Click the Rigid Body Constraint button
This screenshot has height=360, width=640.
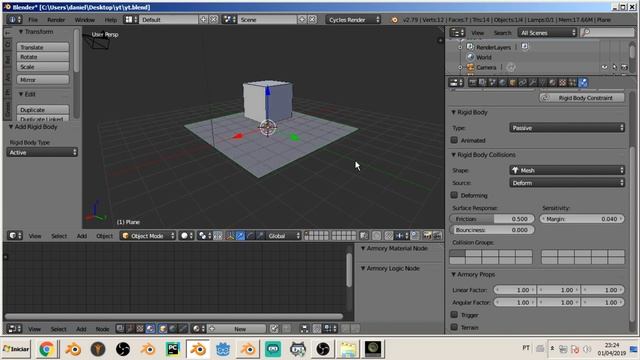[x=582, y=98]
